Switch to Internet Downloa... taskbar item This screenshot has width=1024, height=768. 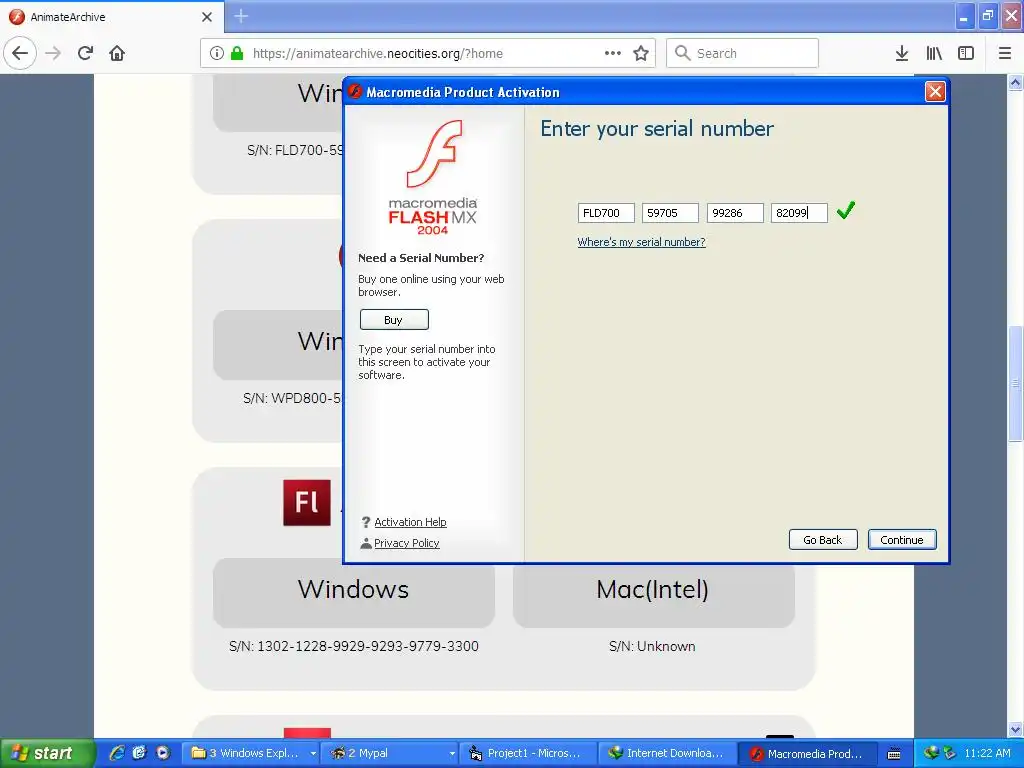[668, 754]
